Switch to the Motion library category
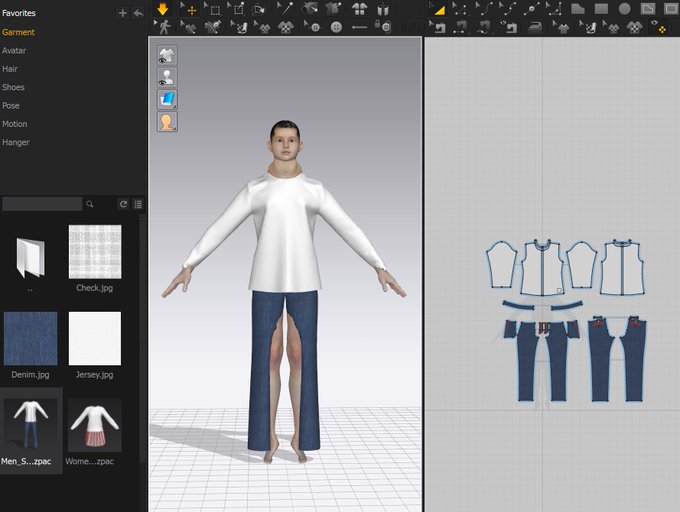This screenshot has height=512, width=680. coord(14,124)
